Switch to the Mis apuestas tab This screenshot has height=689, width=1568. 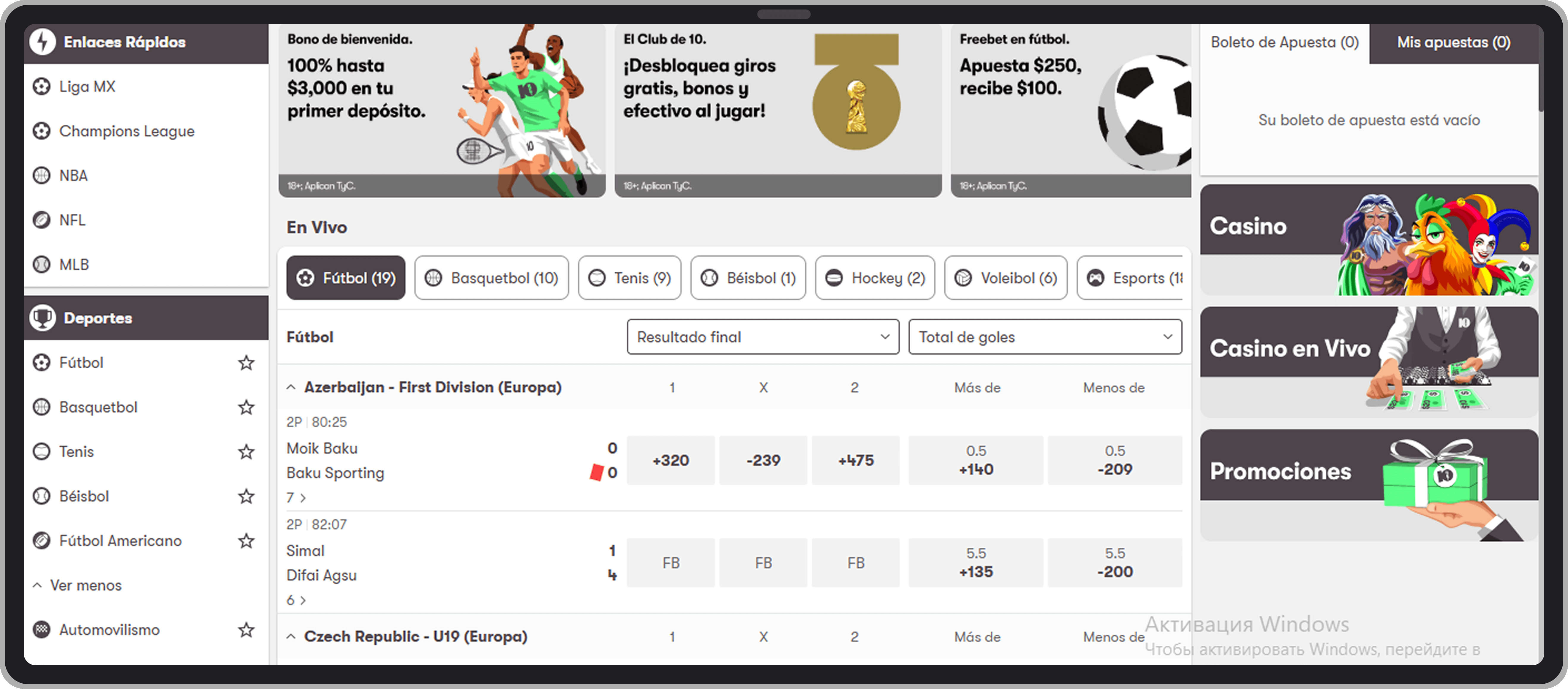1453,42
